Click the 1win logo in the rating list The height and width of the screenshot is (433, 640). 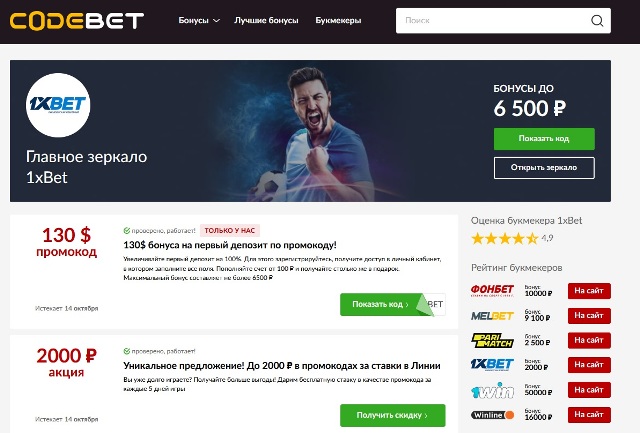[x=492, y=390]
